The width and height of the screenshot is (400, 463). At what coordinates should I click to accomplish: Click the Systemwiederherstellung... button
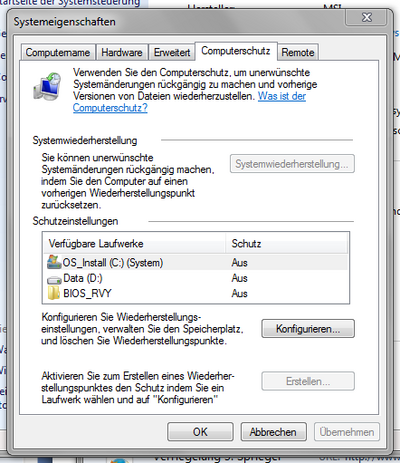(292, 164)
